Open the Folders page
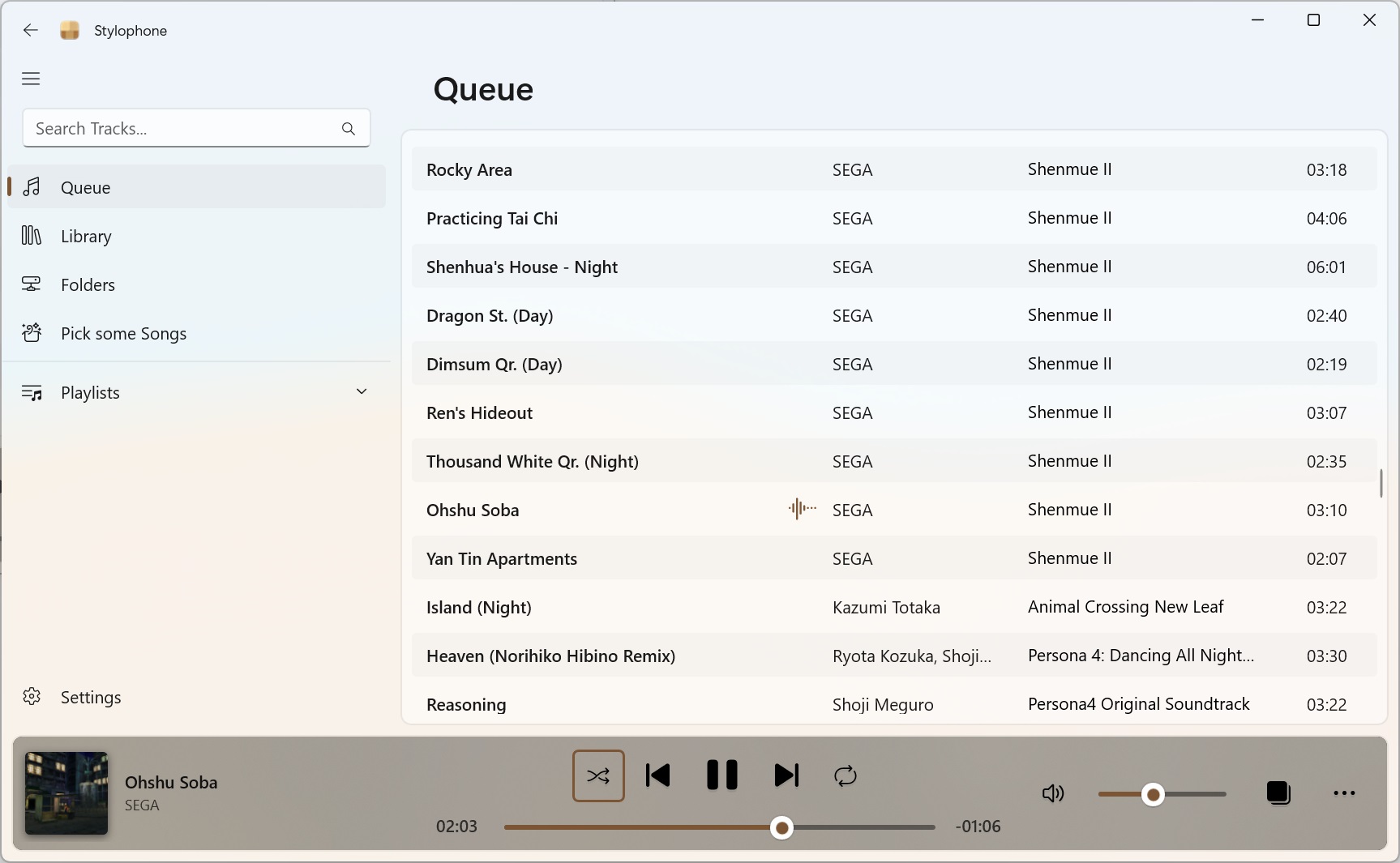Screen dimensions: 1400x863 [197, 284]
